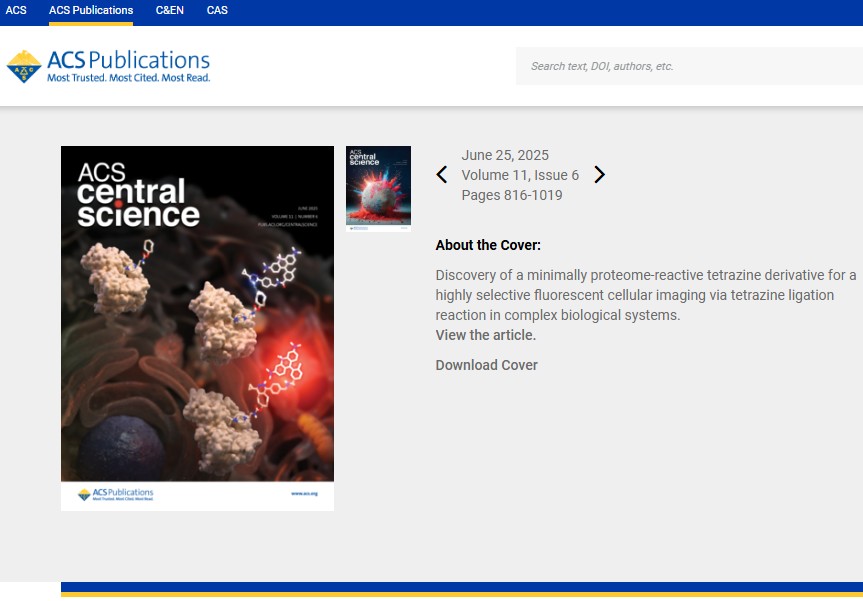Click the Volume 11, Issue 6 text
This screenshot has width=863, height=601.
(520, 175)
